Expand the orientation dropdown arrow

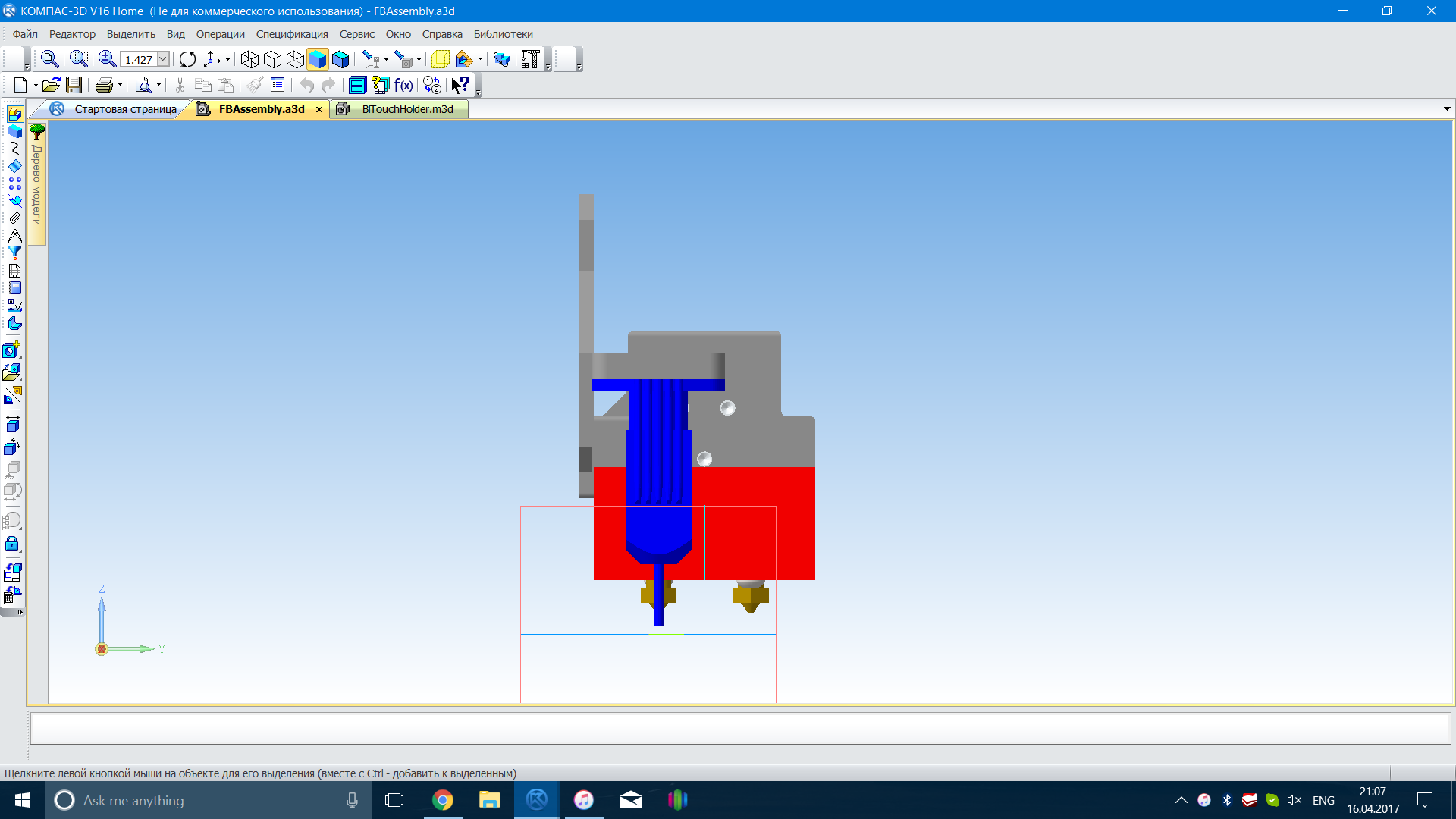click(227, 59)
